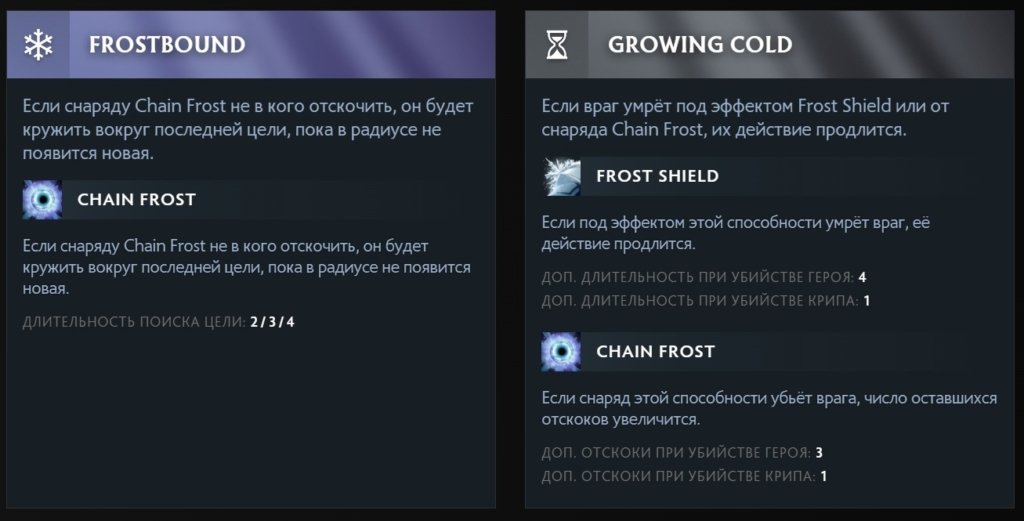Click the Growing Cold facet description paragraph
This screenshot has width=1024, height=521.
744,117
